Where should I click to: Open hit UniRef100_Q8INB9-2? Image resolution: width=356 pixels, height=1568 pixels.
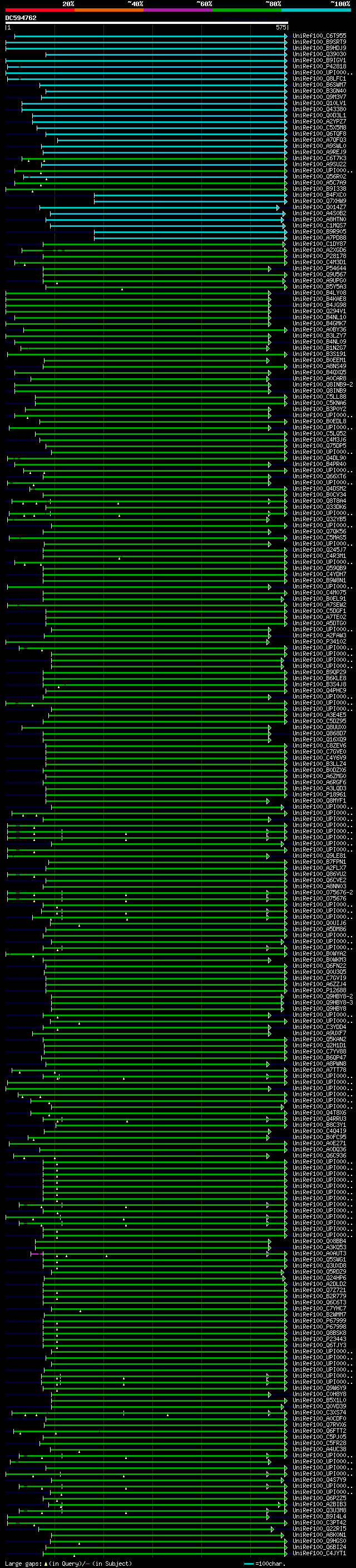[x=323, y=385]
